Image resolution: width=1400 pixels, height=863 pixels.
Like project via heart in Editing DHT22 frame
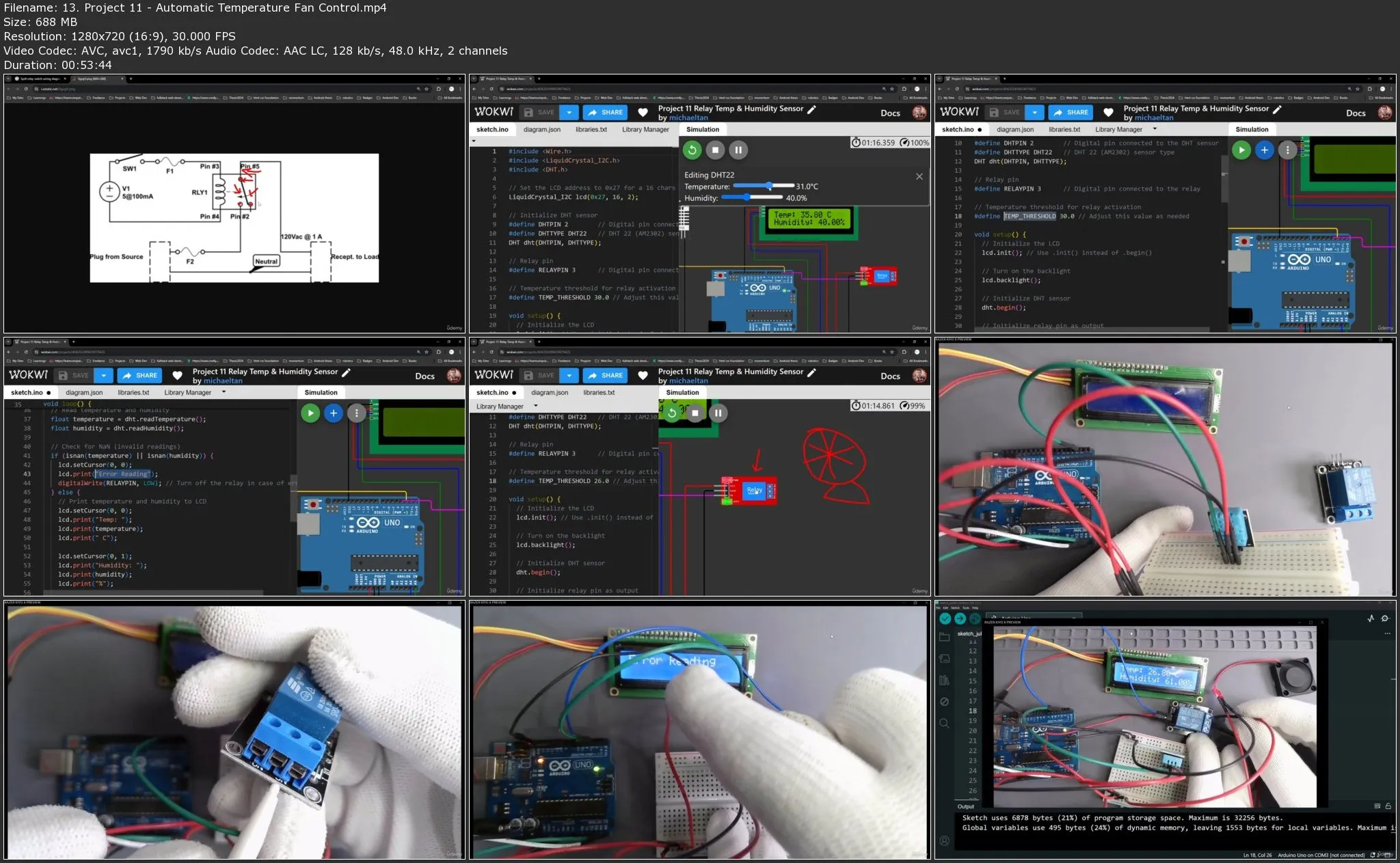click(x=643, y=112)
